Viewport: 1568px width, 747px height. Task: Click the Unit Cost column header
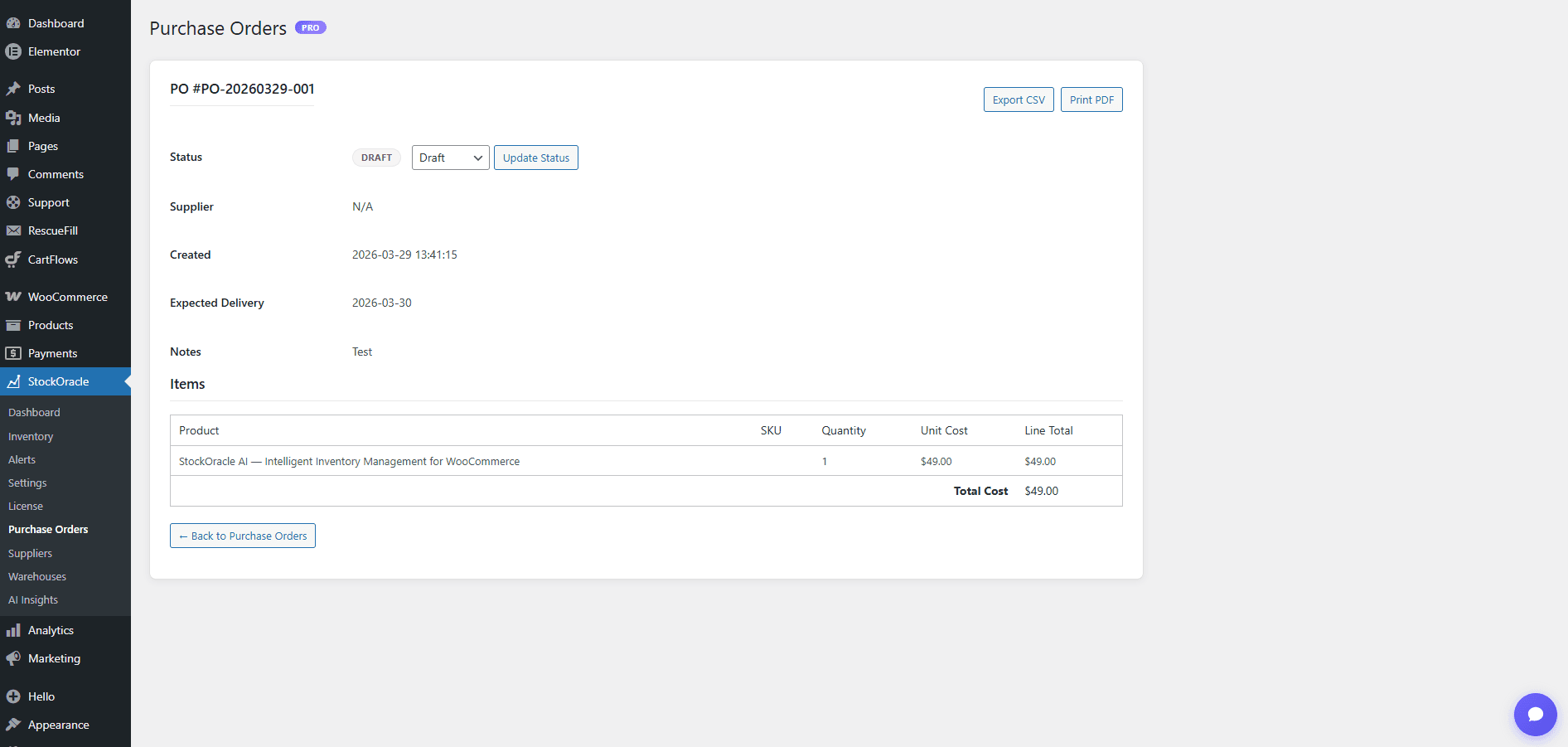(x=944, y=430)
